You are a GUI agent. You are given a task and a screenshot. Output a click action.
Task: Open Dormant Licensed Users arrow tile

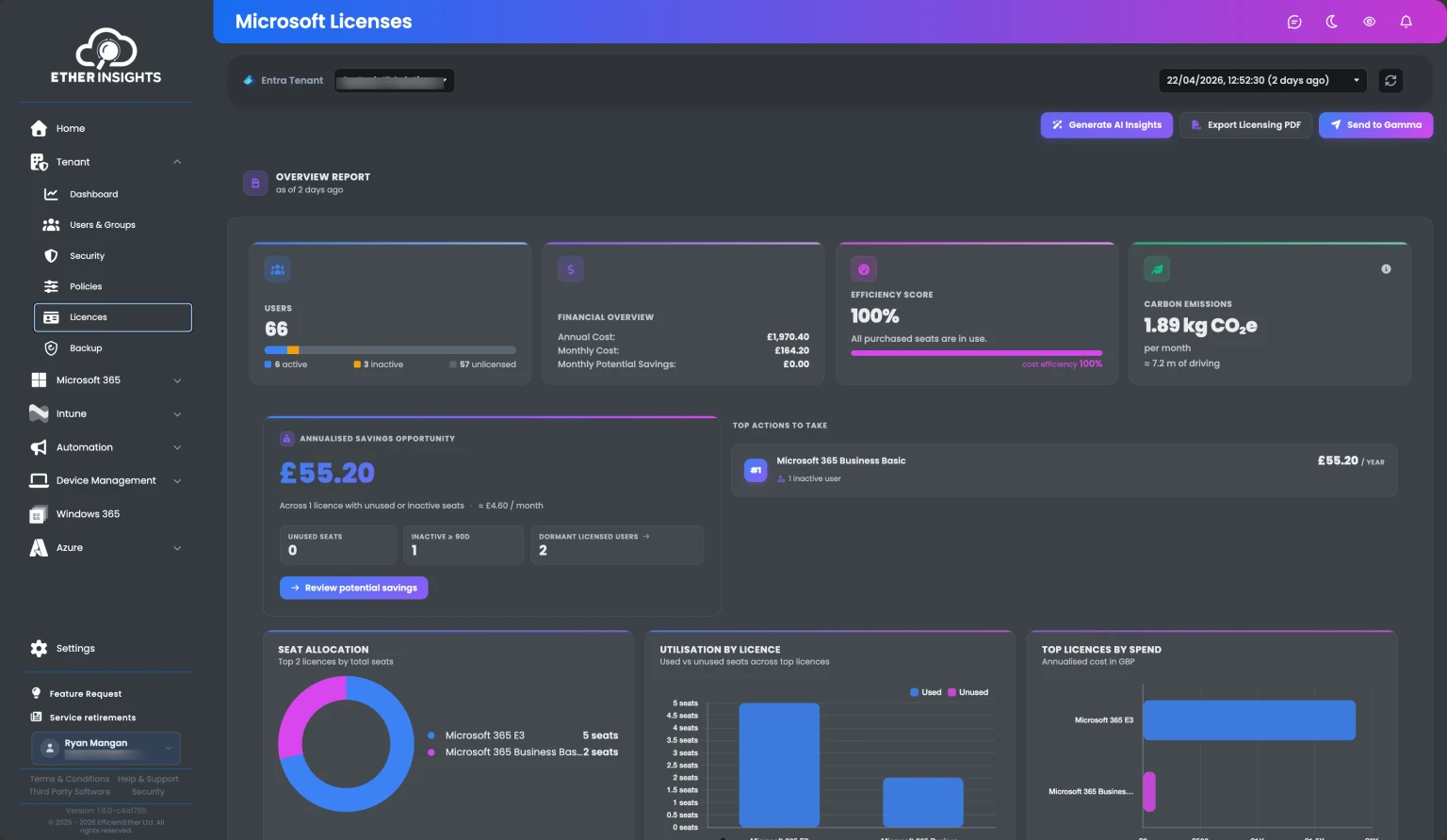point(616,544)
